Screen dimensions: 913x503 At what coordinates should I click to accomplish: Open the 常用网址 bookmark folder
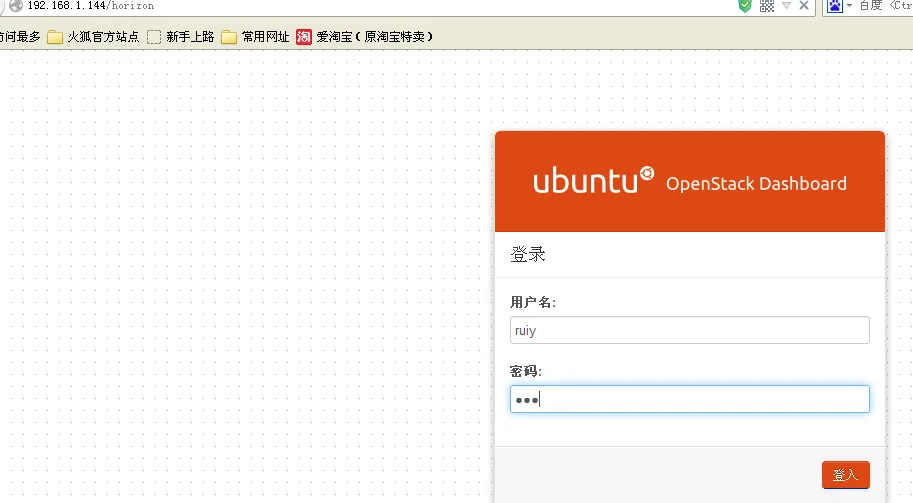(x=255, y=37)
